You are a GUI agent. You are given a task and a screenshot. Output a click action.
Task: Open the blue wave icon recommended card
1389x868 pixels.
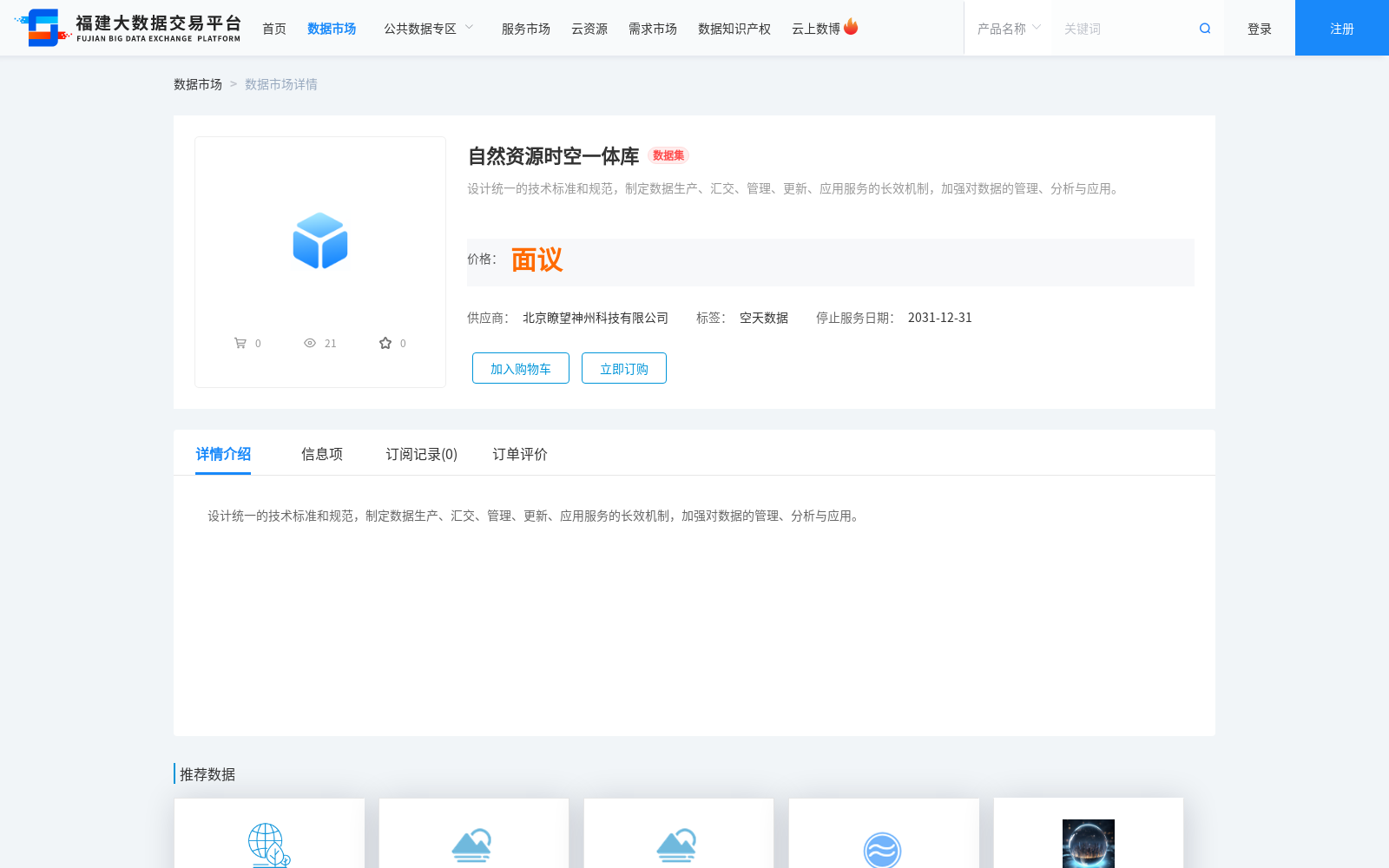(x=884, y=833)
